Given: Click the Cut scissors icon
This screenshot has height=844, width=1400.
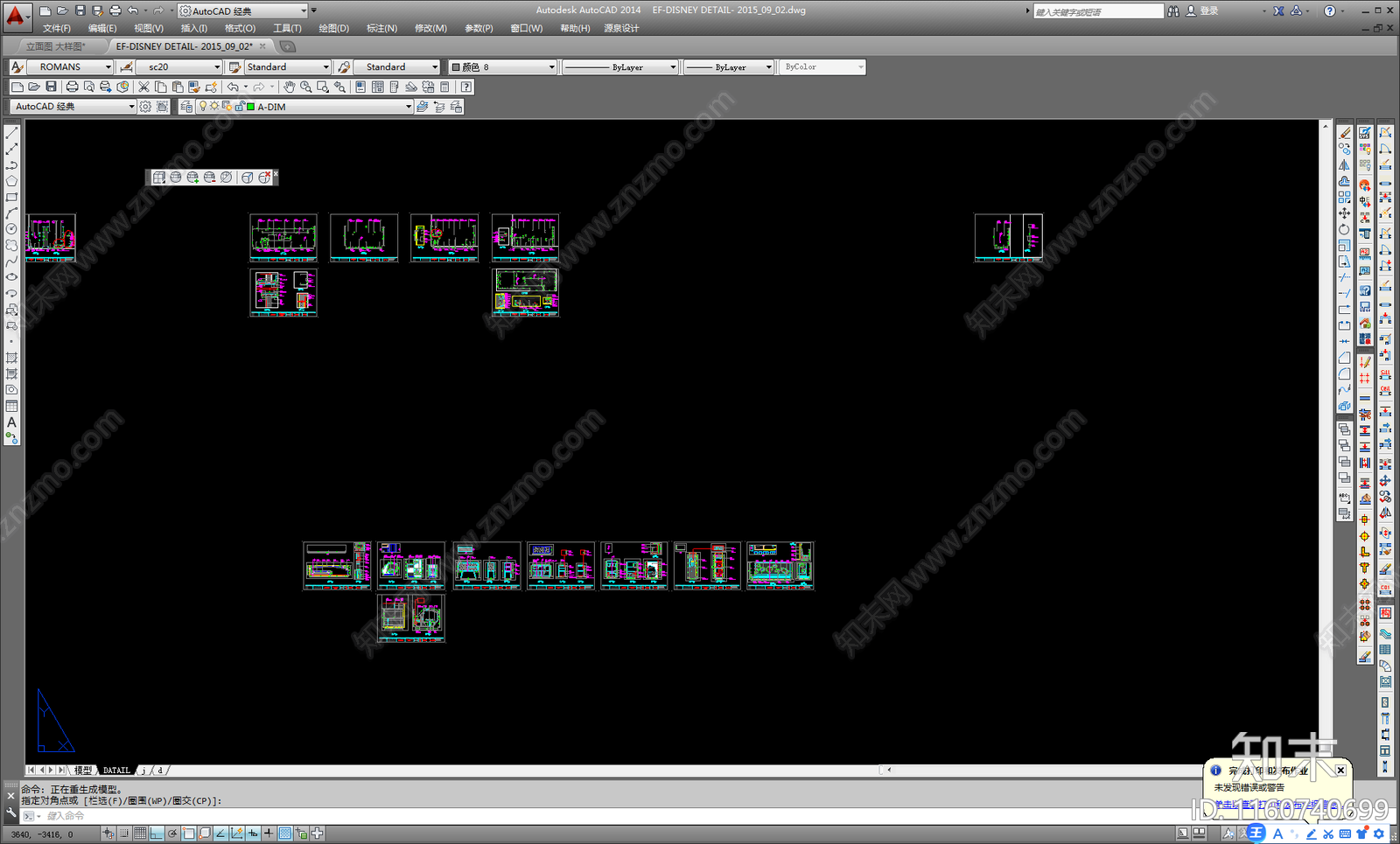Looking at the screenshot, I should pyautogui.click(x=143, y=87).
